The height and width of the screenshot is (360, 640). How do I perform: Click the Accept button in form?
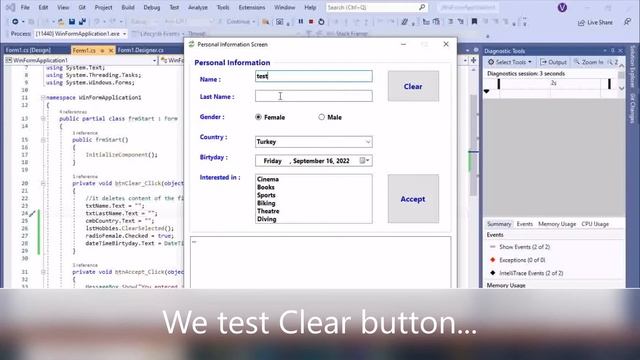pyautogui.click(x=413, y=199)
